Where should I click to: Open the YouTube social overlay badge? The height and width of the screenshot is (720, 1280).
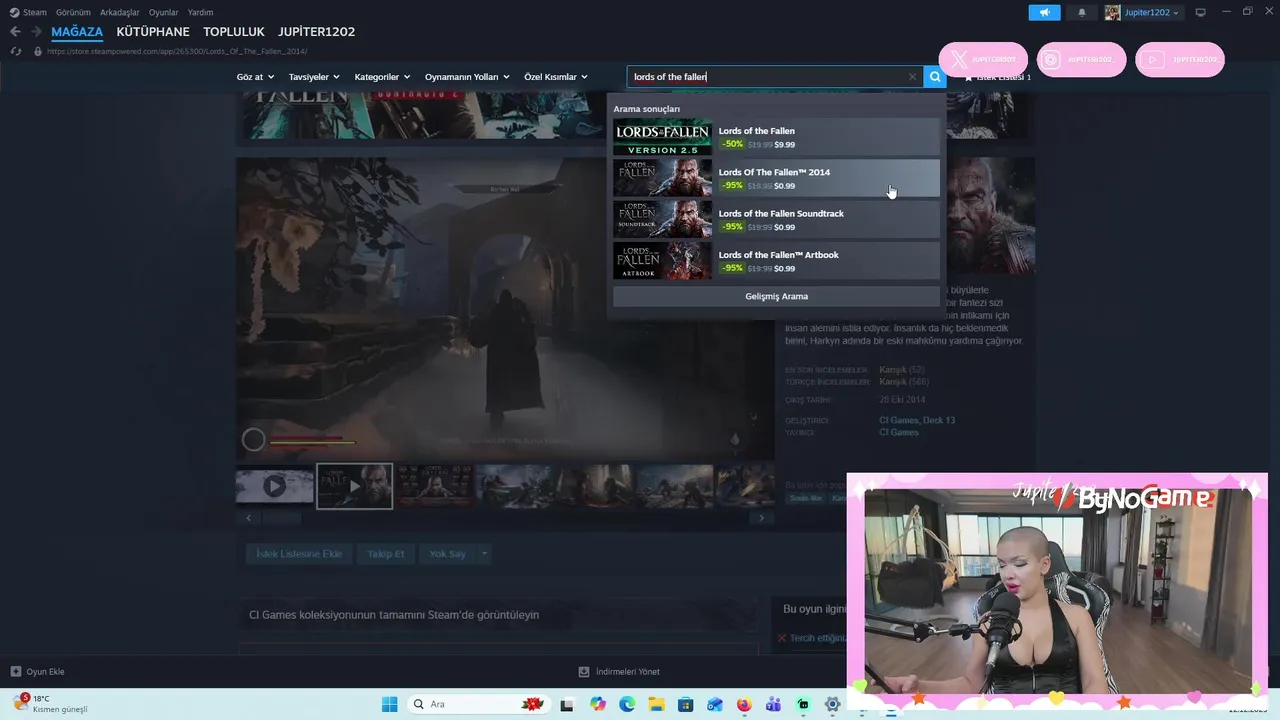[x=1180, y=59]
